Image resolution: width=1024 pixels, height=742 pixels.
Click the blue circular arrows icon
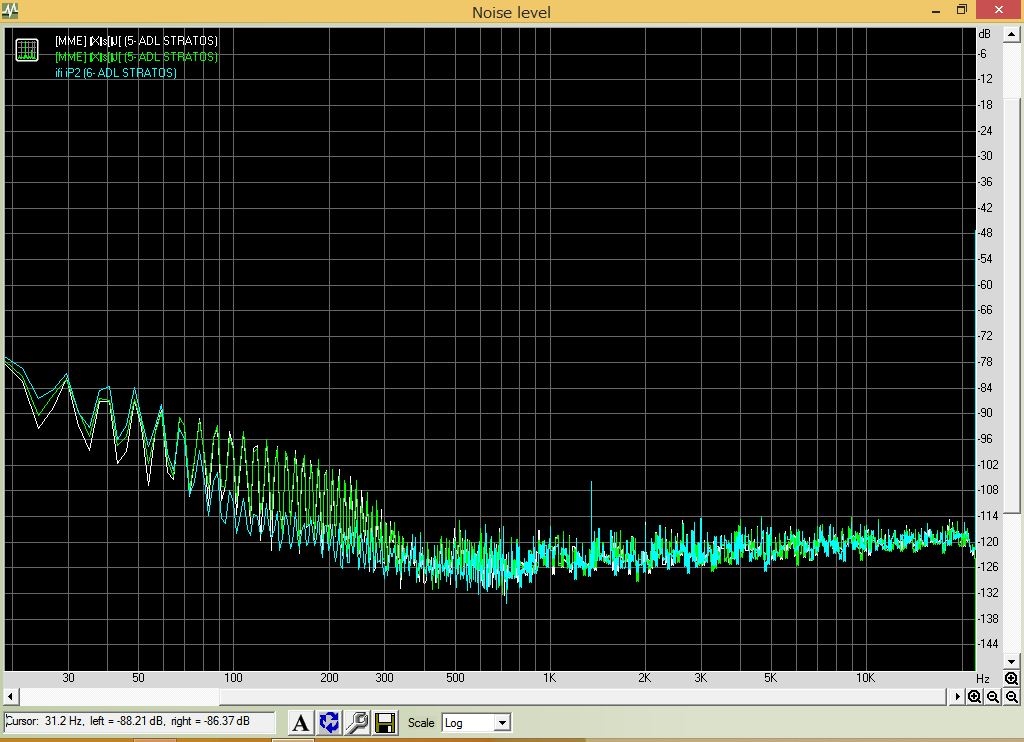pos(329,722)
